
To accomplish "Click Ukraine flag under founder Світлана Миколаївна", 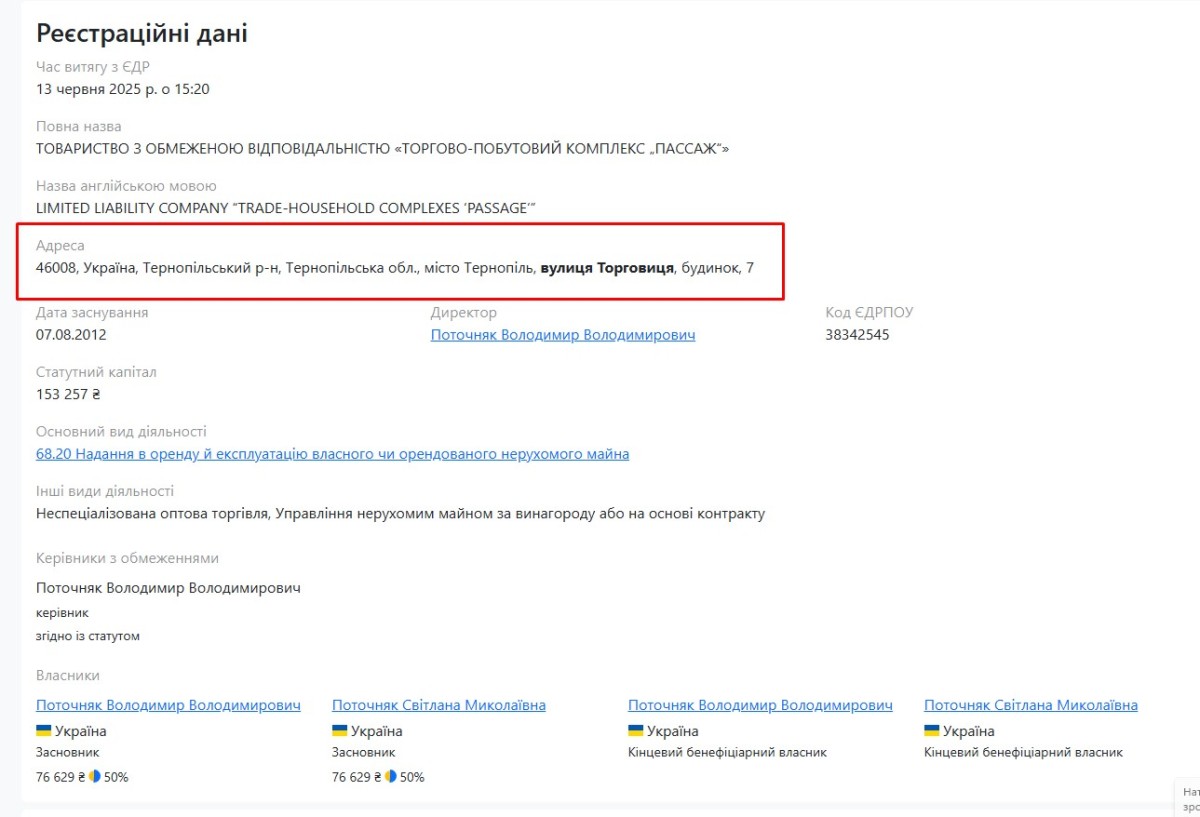I will pos(340,731).
